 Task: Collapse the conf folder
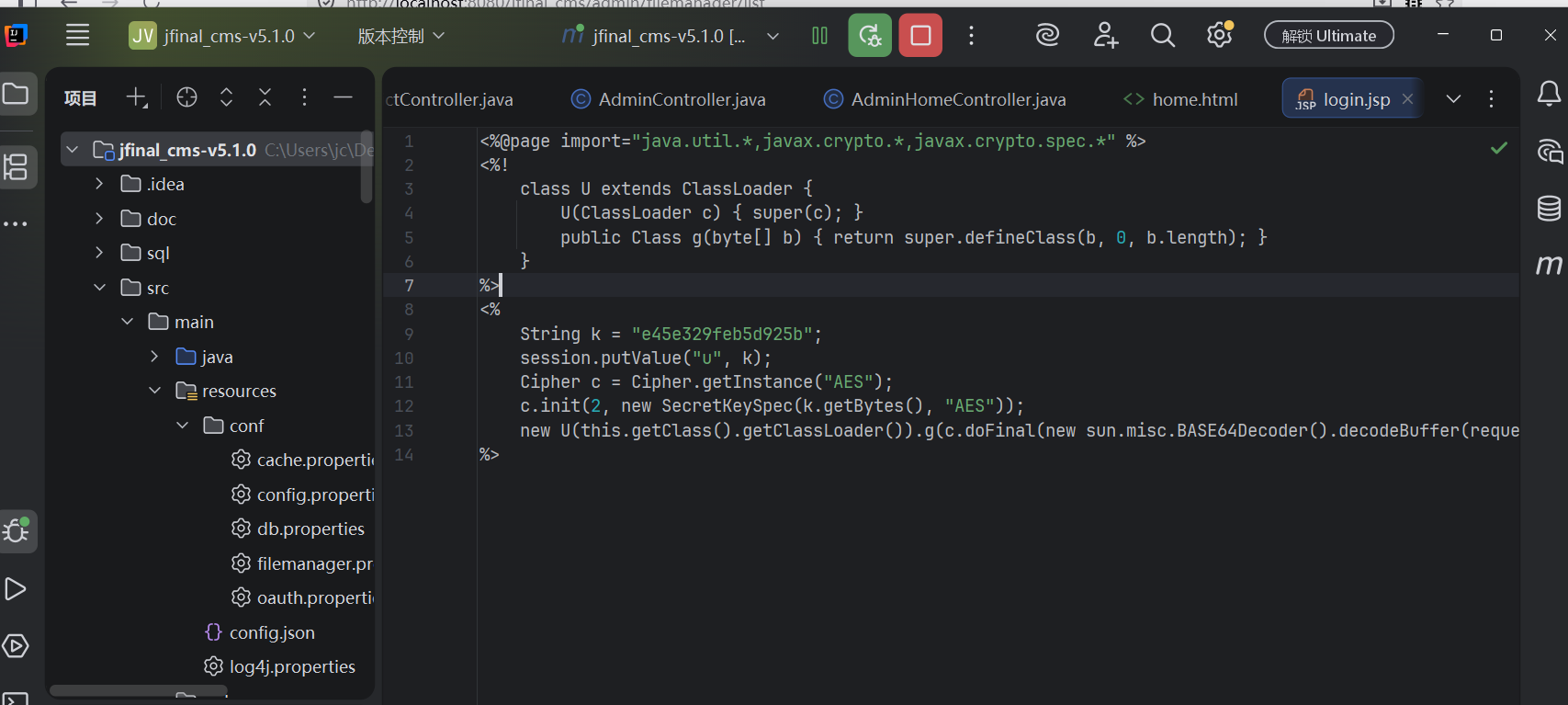point(182,425)
